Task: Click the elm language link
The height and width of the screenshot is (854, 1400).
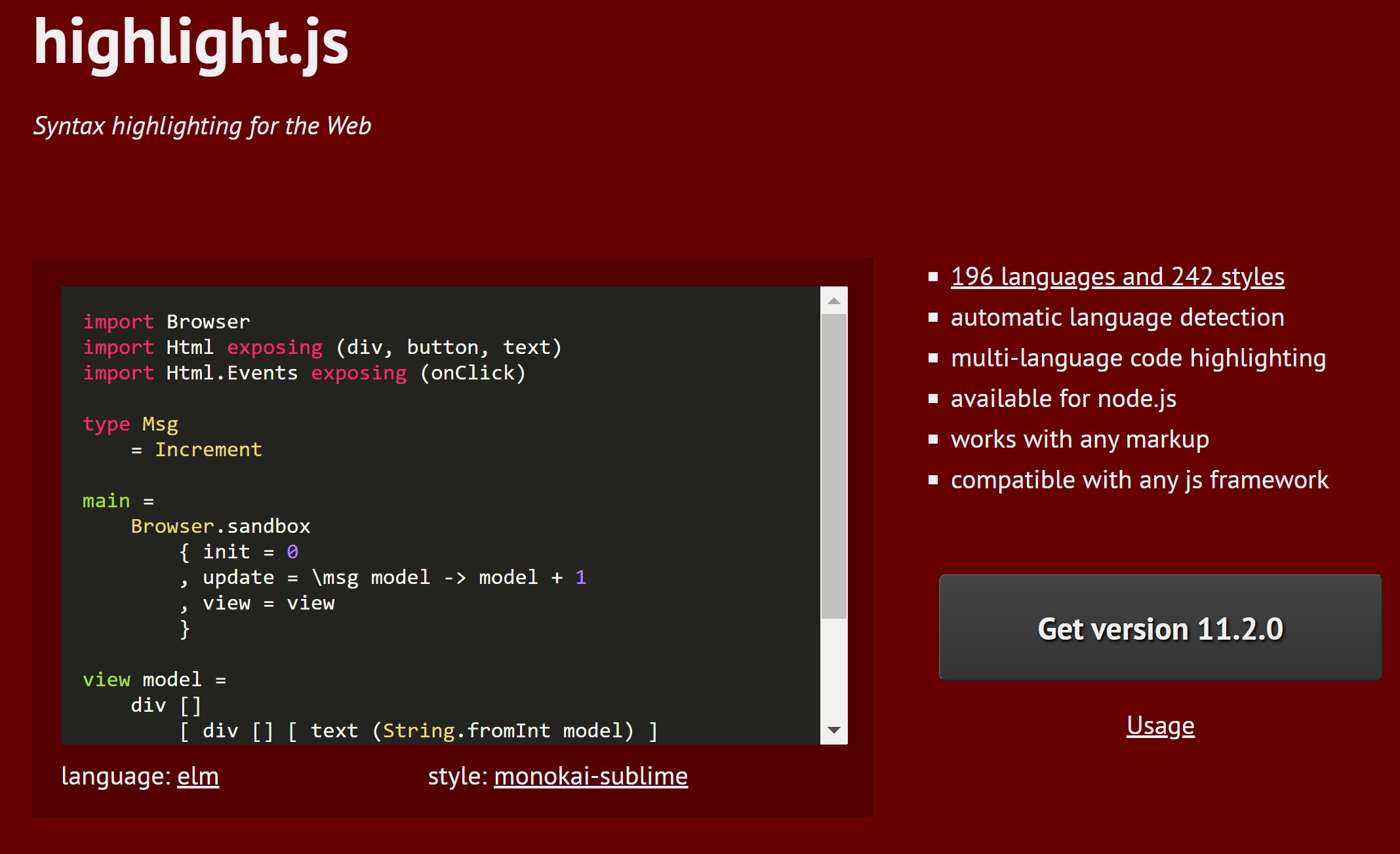Action: [197, 776]
